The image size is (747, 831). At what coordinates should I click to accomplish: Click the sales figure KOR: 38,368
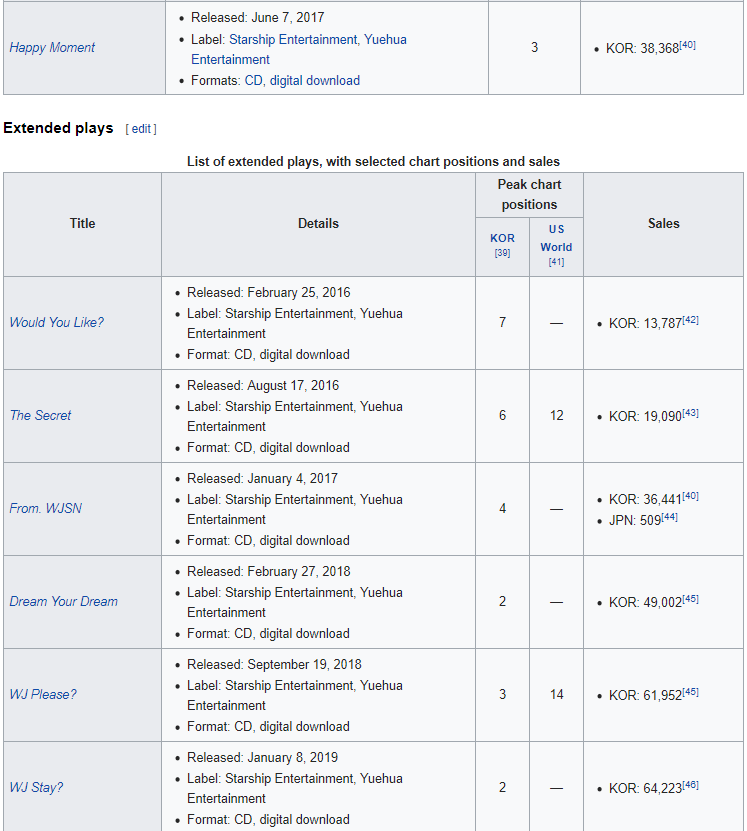coord(642,49)
